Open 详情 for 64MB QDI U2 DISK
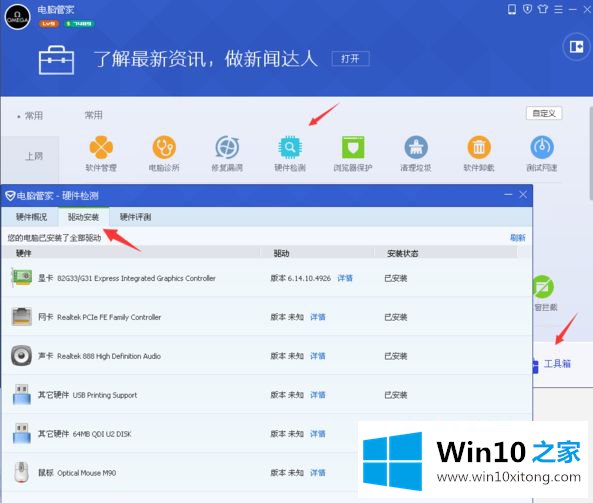 pyautogui.click(x=318, y=434)
